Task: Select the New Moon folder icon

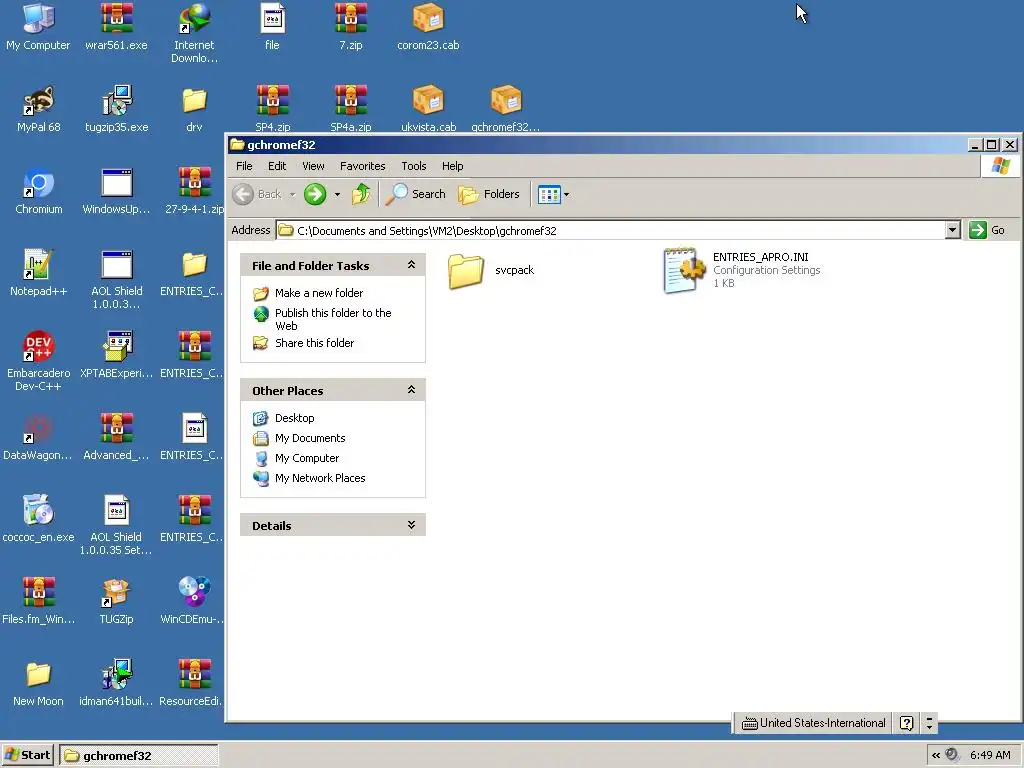Action: coord(38,683)
